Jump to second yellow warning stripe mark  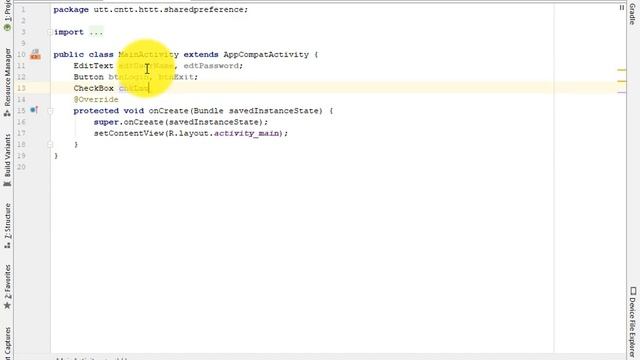coord(622,81)
